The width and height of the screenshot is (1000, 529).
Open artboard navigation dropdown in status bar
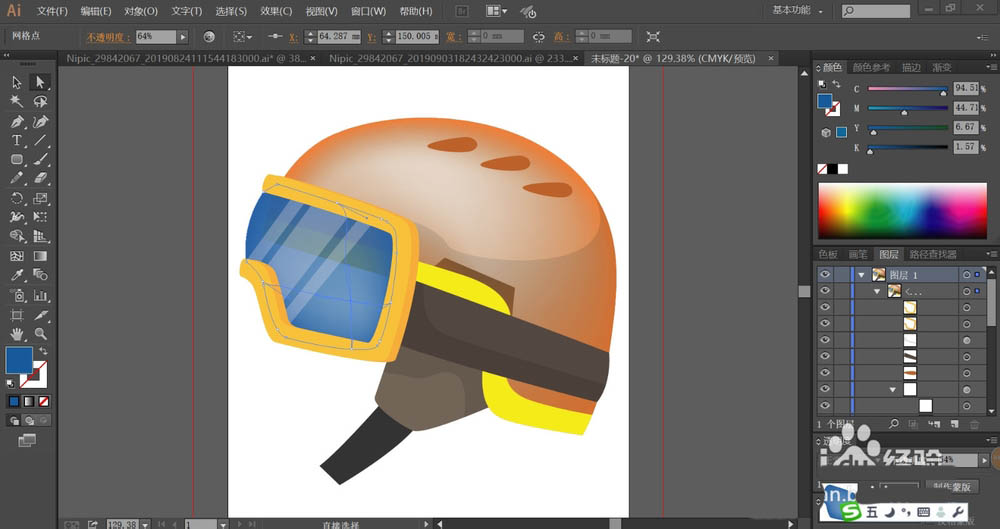[223, 525]
